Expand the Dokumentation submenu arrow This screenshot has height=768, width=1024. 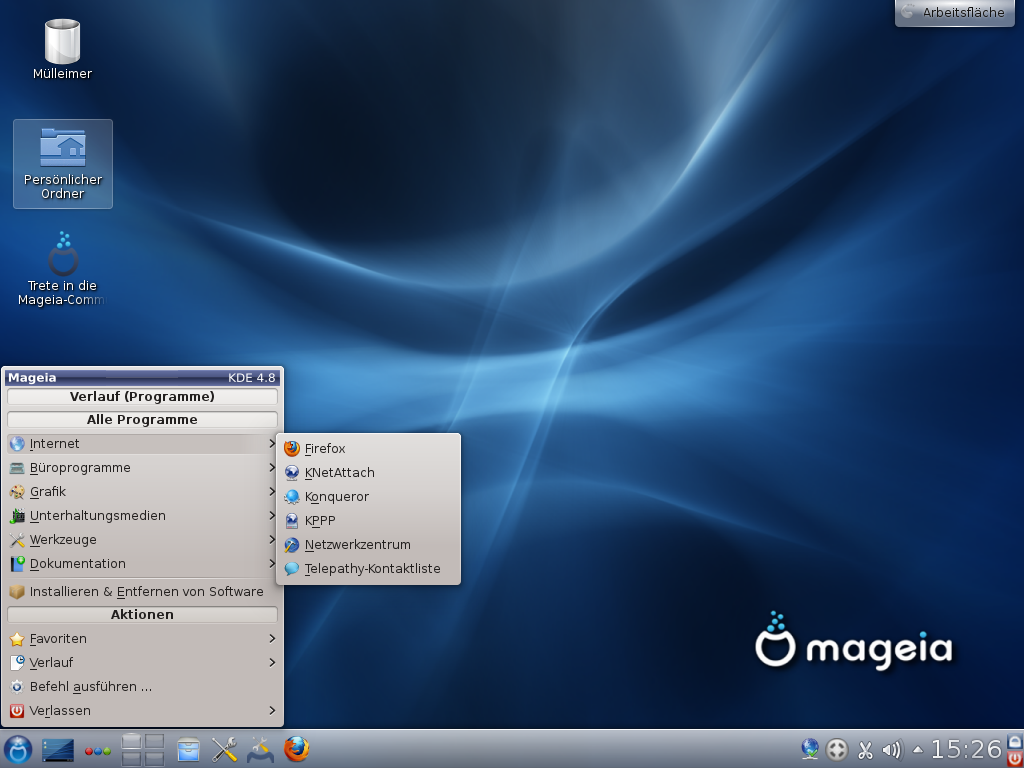[x=272, y=564]
